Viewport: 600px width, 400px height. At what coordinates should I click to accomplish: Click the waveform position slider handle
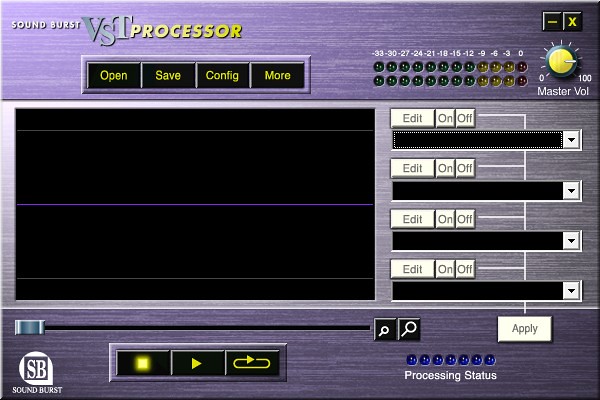click(30, 328)
